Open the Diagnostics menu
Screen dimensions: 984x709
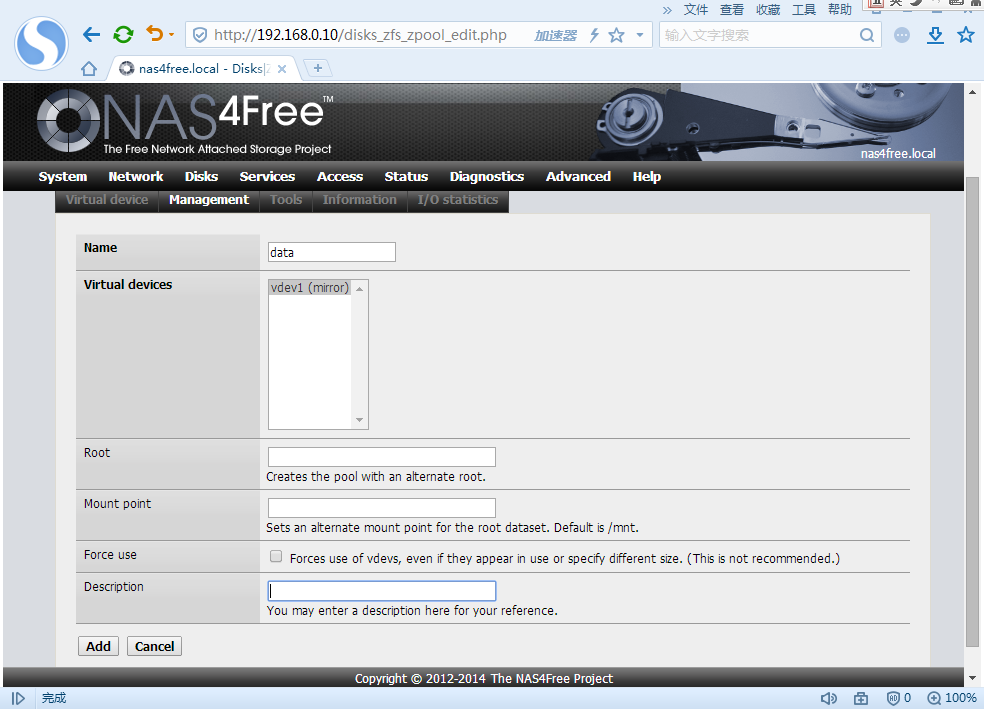point(487,176)
